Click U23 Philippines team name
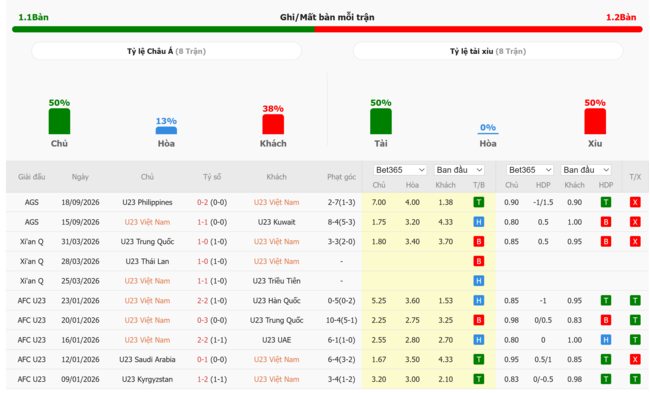The image size is (650, 393). [147, 202]
